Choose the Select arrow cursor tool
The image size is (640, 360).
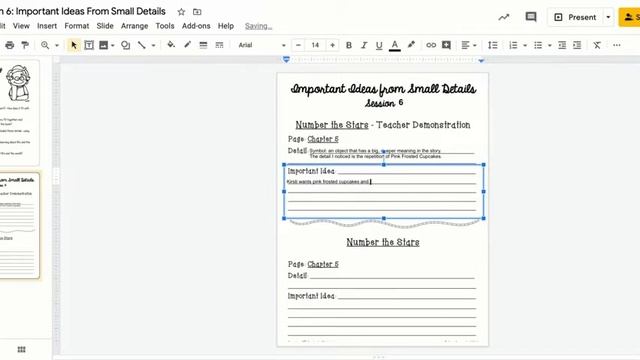(73, 45)
